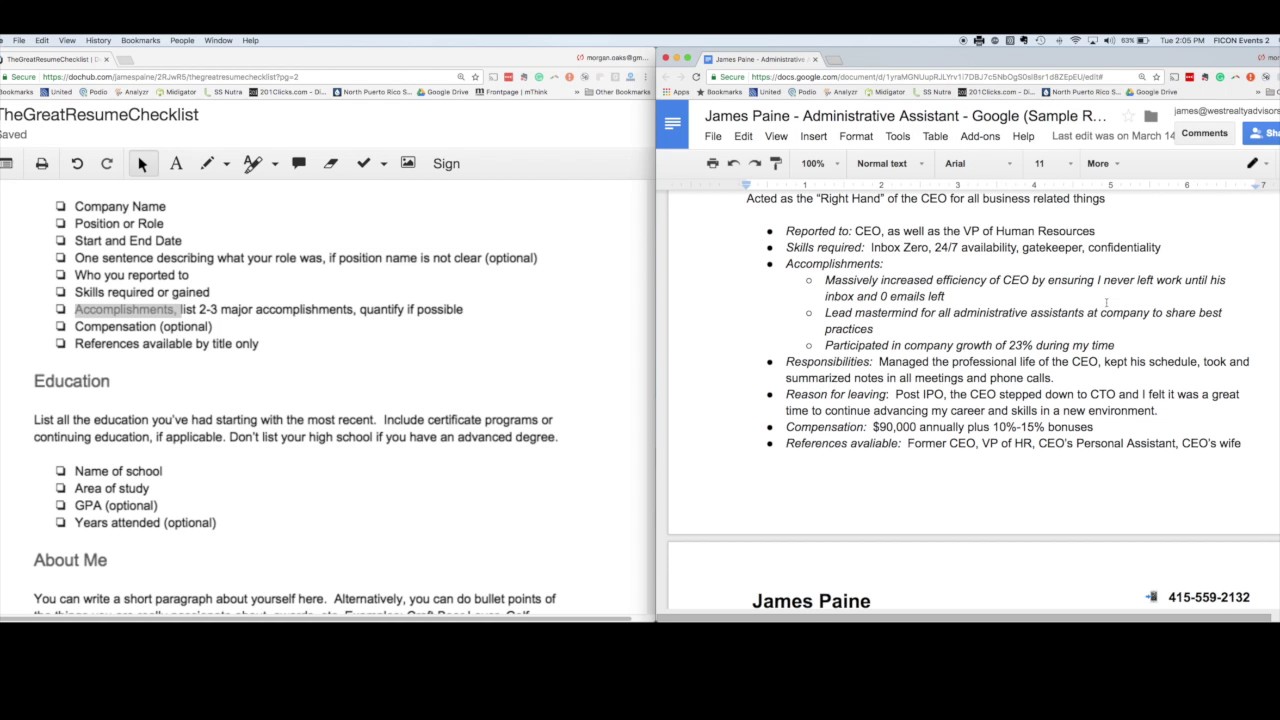Select the arrow pointer tool in DocHub
1280x720 pixels.
(142, 164)
